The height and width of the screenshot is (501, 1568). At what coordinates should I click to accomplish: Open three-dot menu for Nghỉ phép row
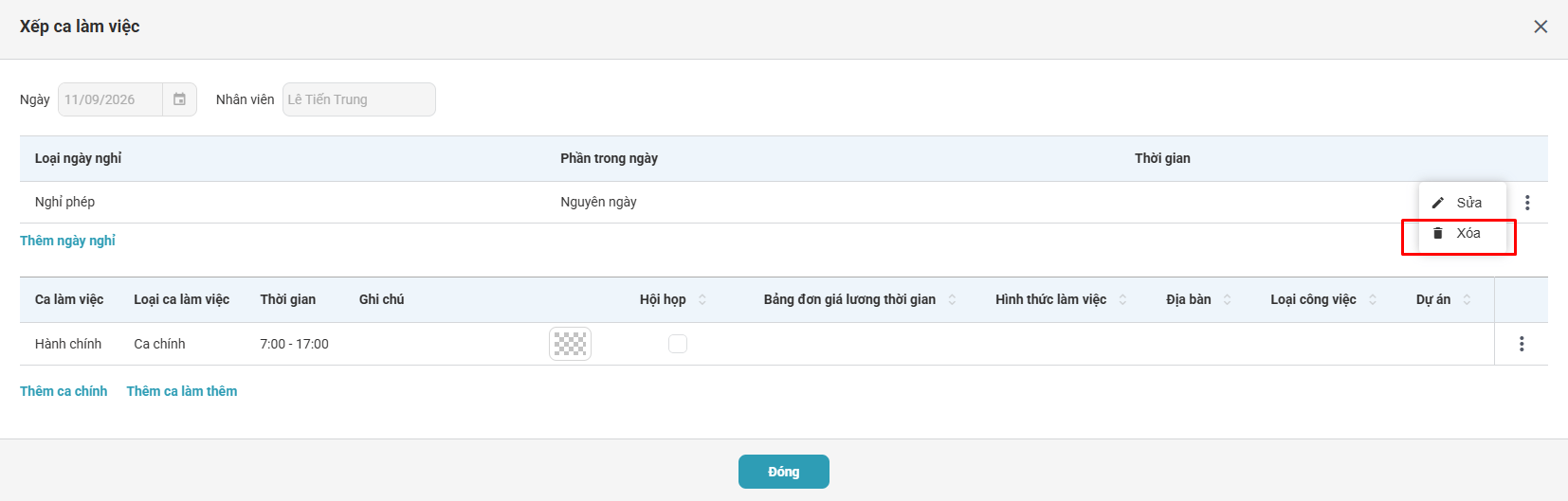coord(1527,203)
